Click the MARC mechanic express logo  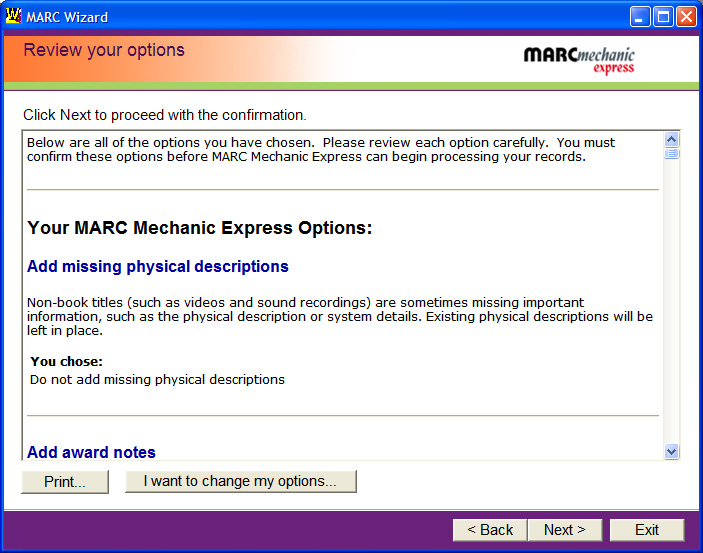coord(579,61)
